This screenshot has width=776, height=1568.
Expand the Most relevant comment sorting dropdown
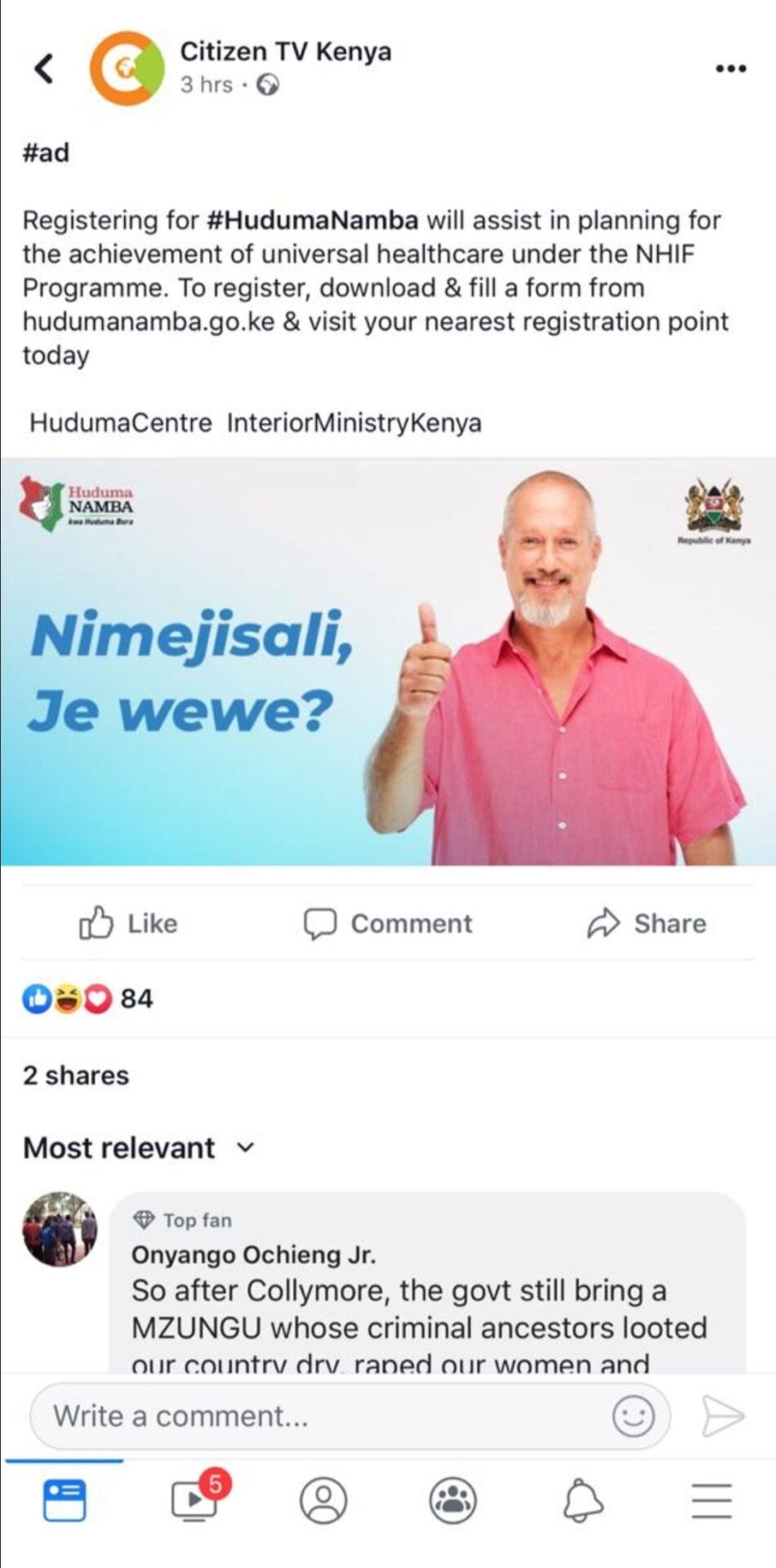pos(140,1147)
